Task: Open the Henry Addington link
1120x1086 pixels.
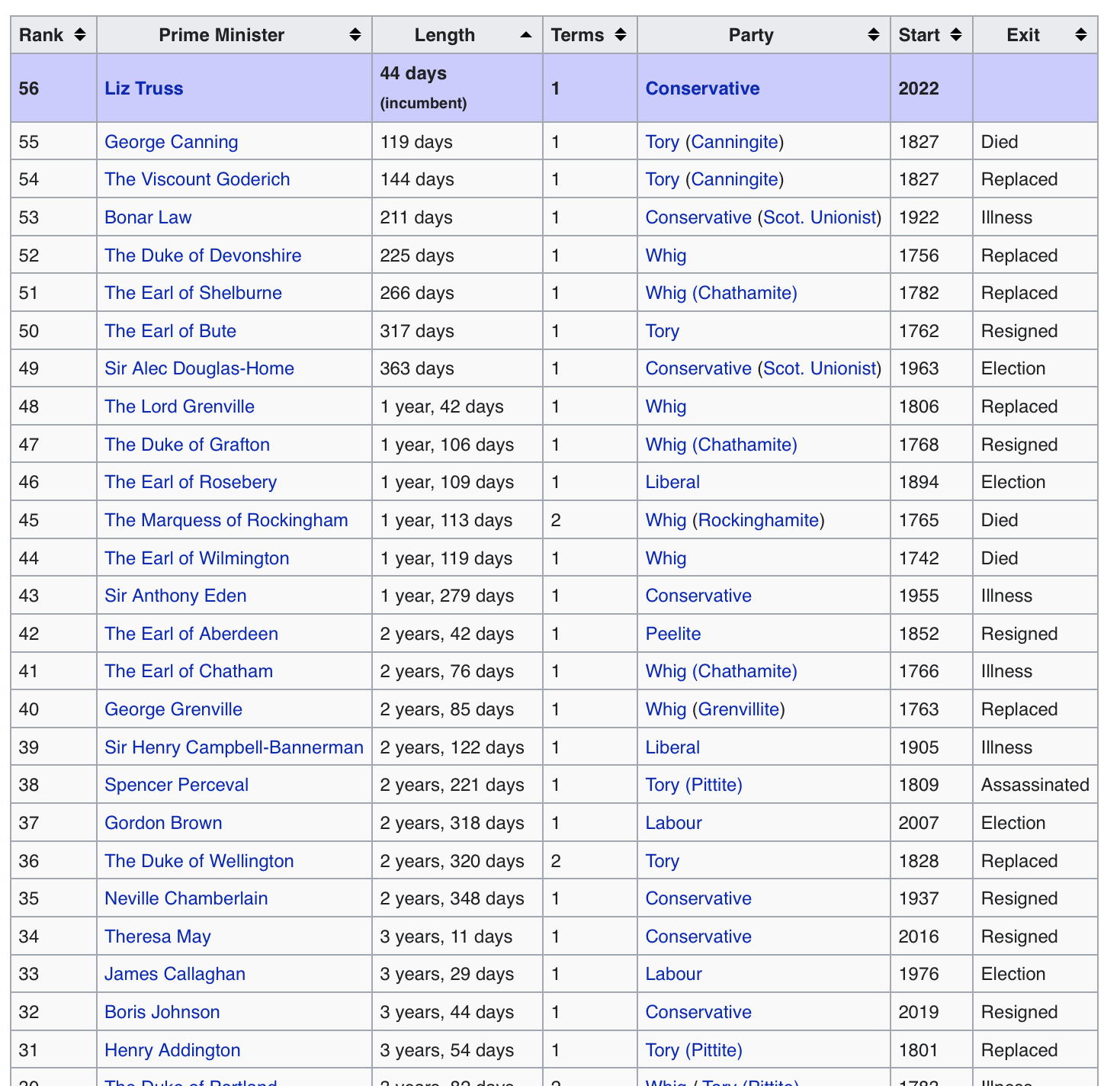Action: (172, 1050)
